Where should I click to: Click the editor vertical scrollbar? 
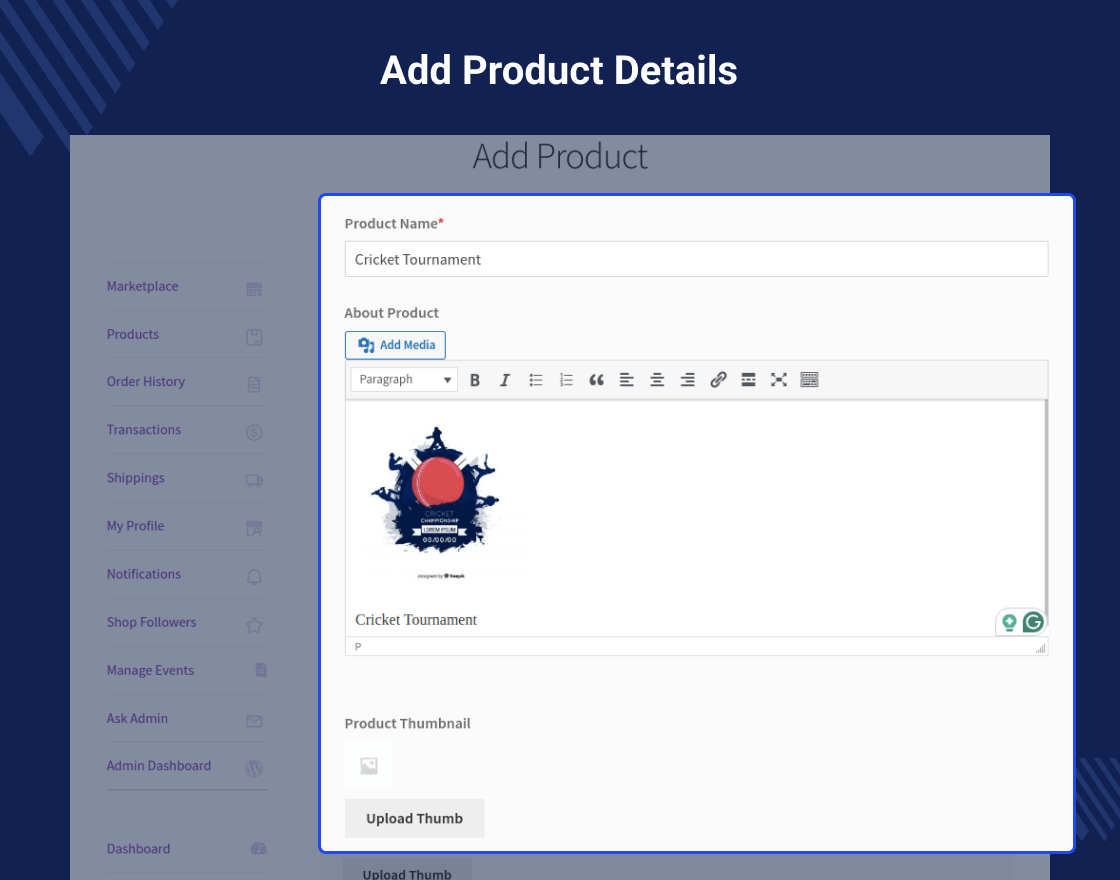[1046, 514]
